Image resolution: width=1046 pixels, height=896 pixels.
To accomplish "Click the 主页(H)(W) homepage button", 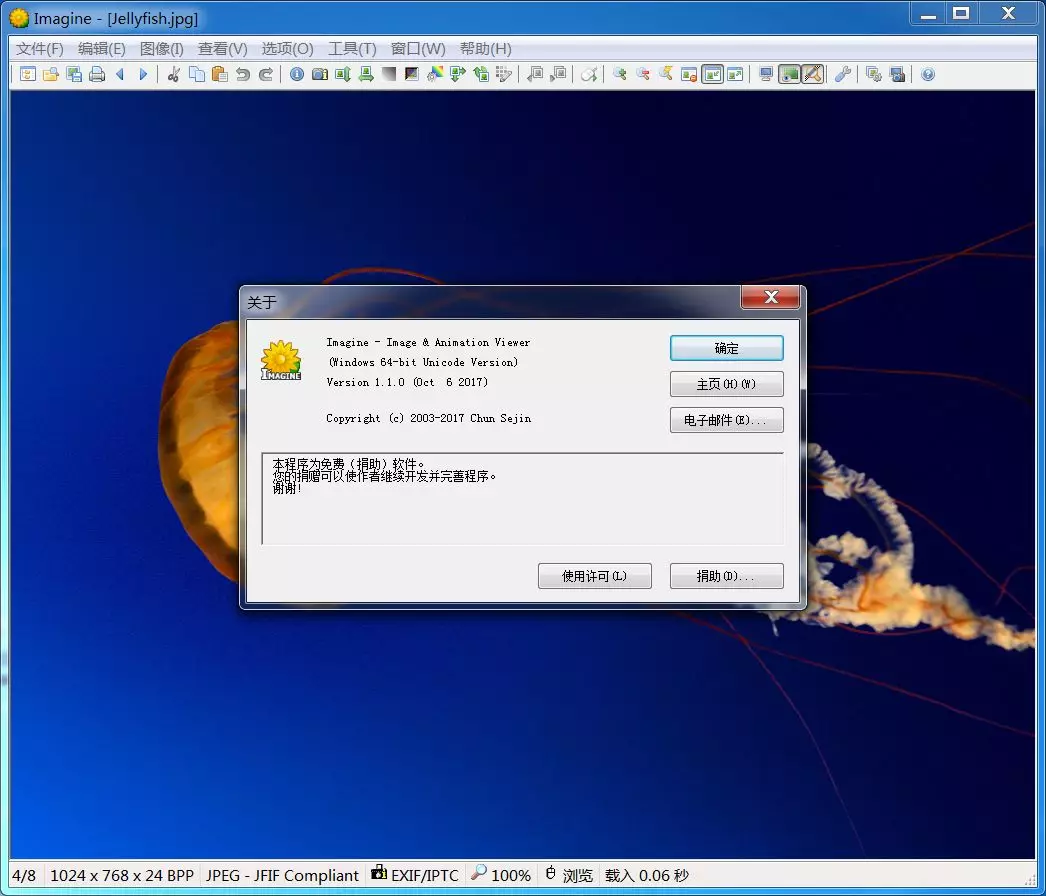I will 726,384.
